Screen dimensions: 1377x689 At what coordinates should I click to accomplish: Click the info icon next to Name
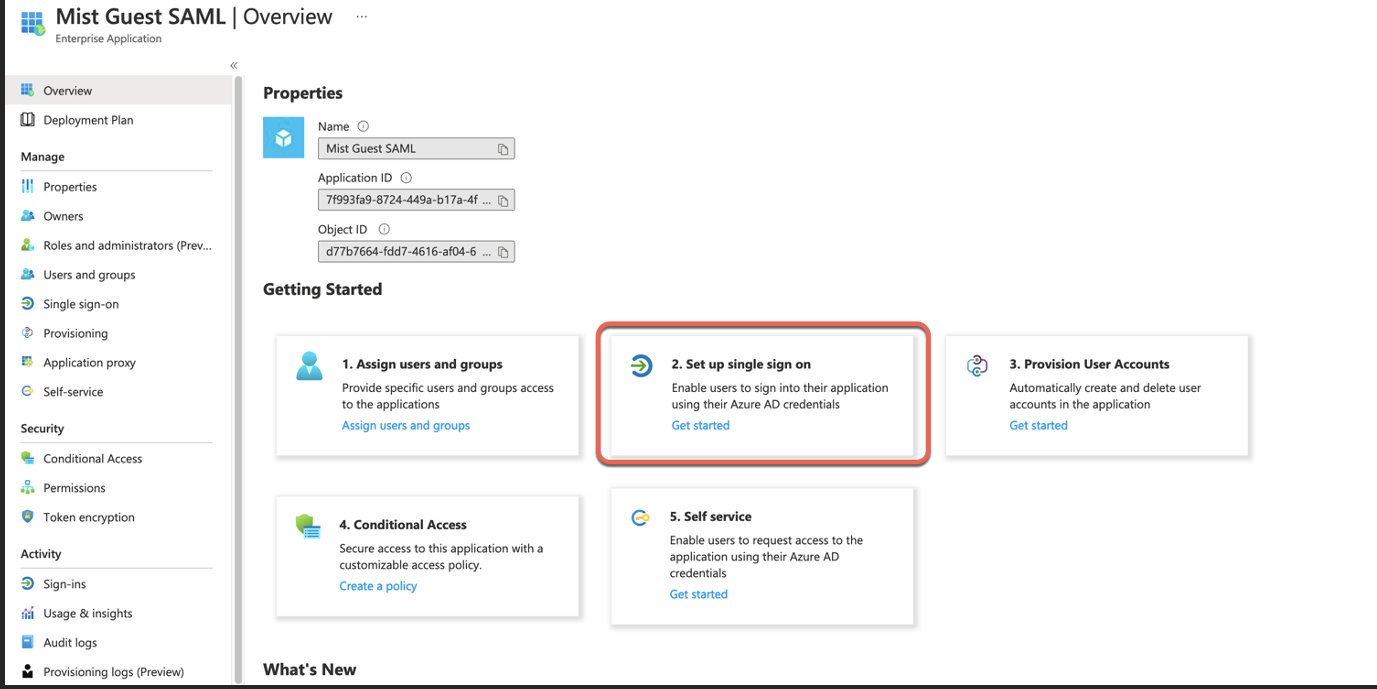coord(363,127)
